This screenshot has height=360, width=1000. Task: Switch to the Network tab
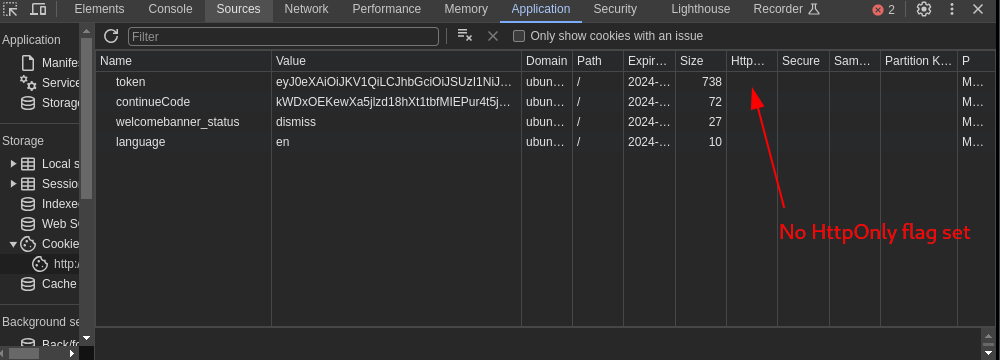point(306,9)
